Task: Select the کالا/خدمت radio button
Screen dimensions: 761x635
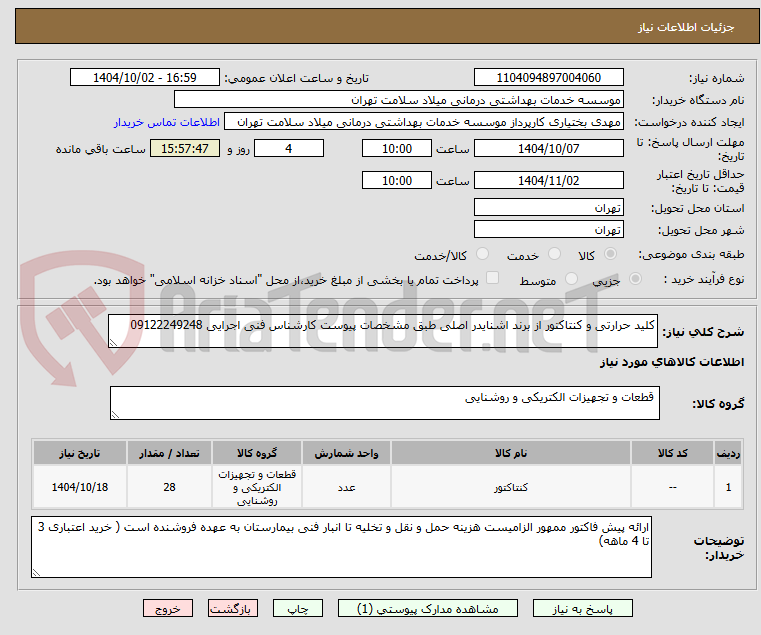Action: (x=482, y=254)
